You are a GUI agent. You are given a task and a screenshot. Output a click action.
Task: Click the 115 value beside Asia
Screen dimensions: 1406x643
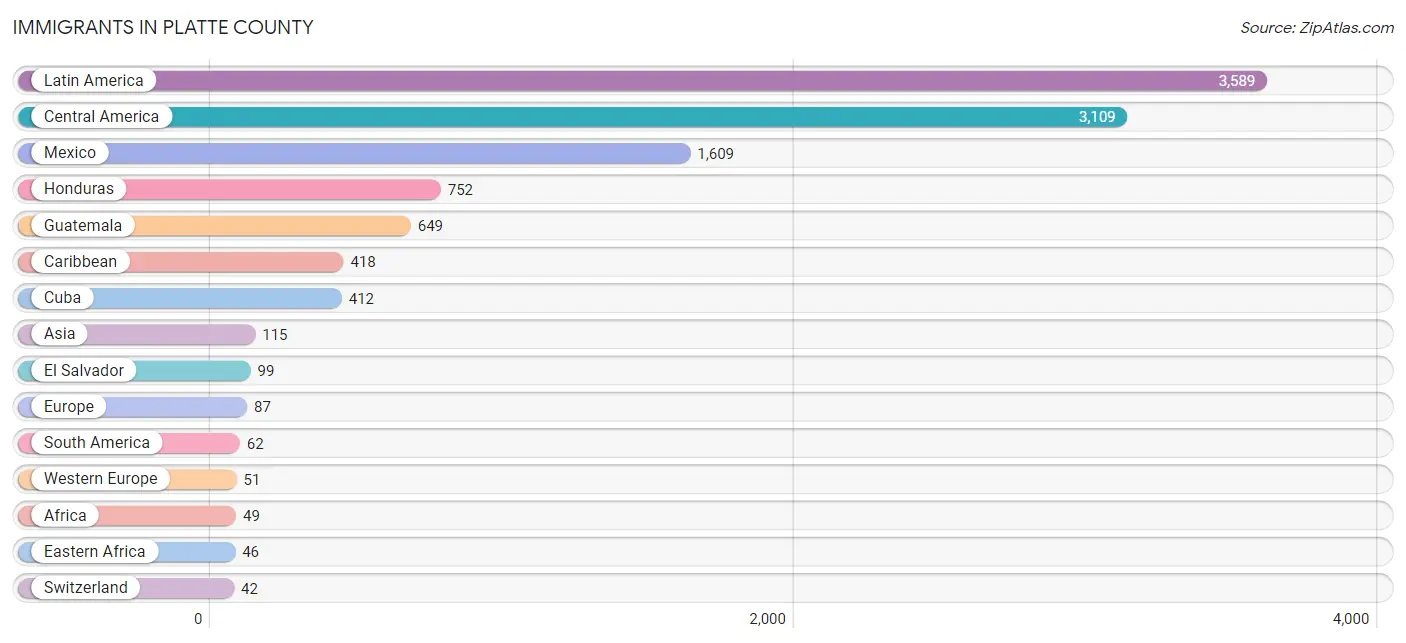pyautogui.click(x=275, y=335)
